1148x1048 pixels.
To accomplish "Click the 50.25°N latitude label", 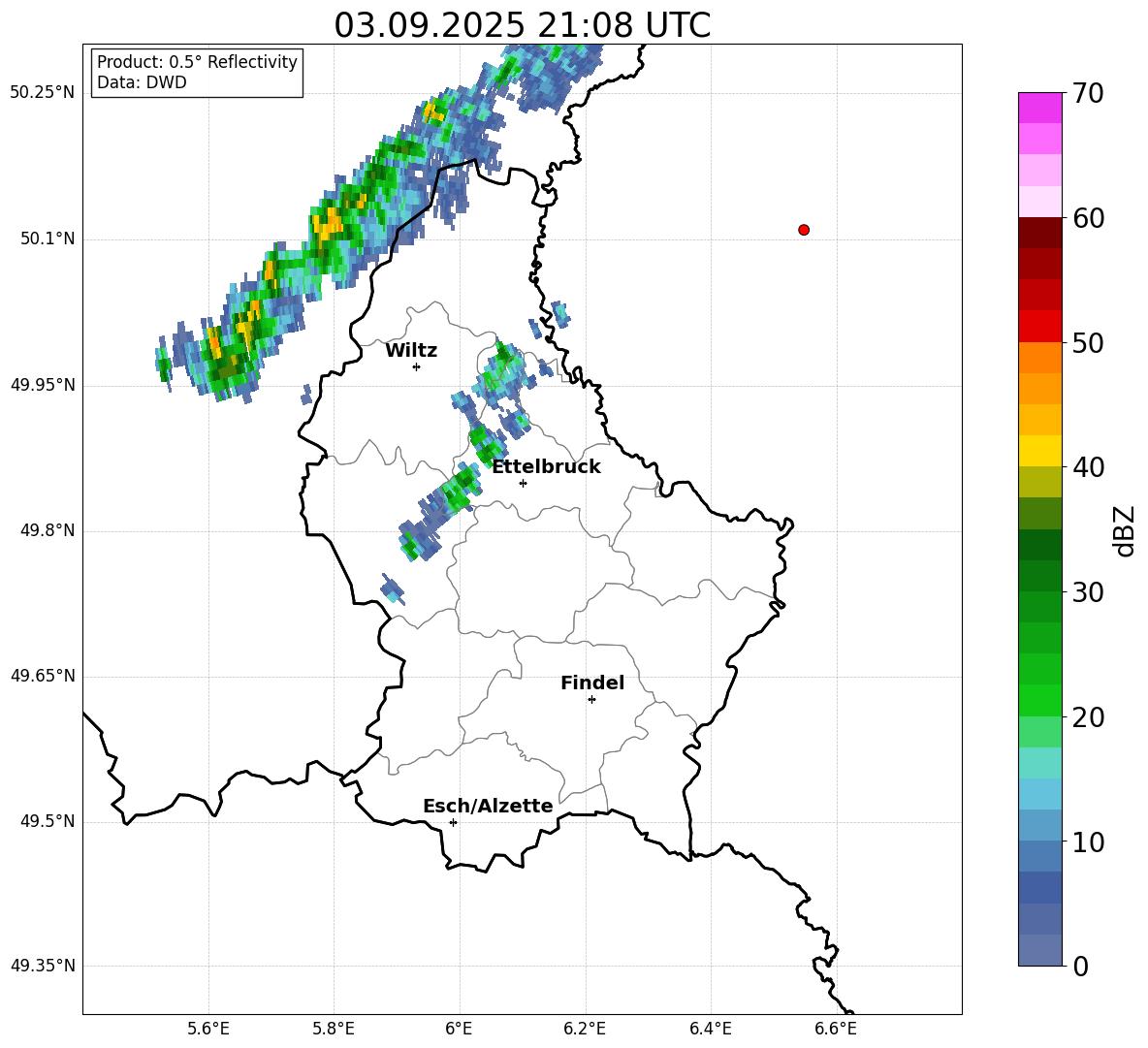I will coord(43,93).
